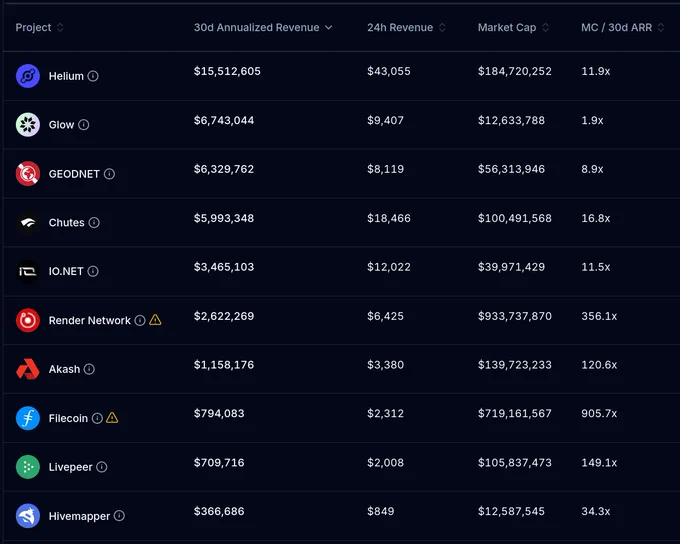
Task: Select Hivemapper's annualized revenue $366,686
Action: 219,511
